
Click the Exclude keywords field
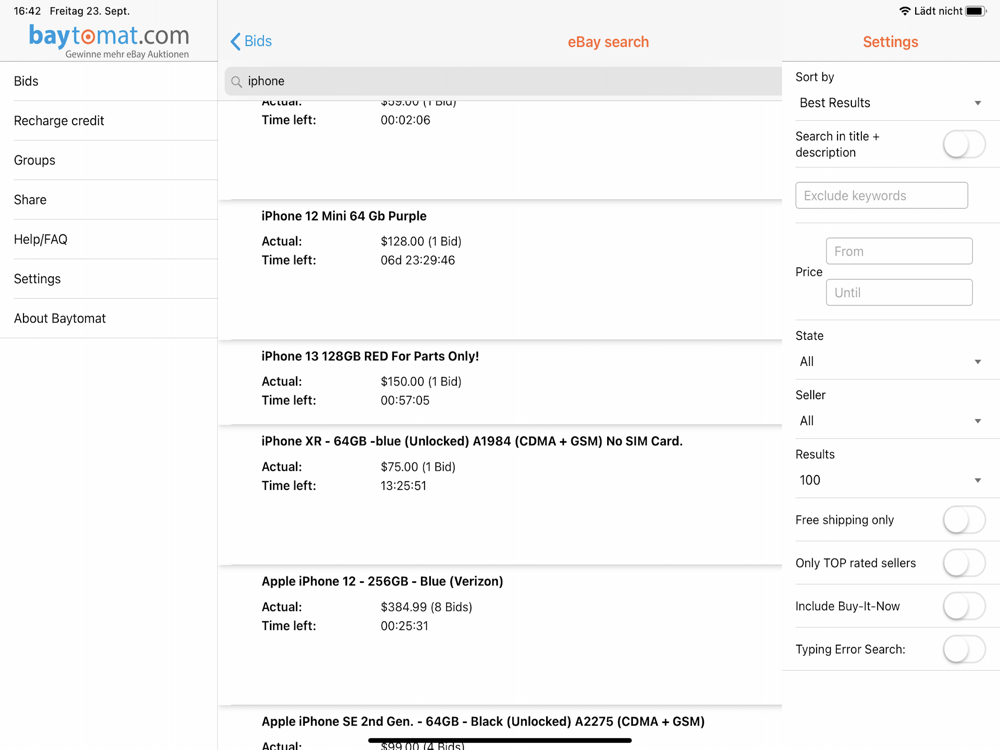pyautogui.click(x=881, y=196)
